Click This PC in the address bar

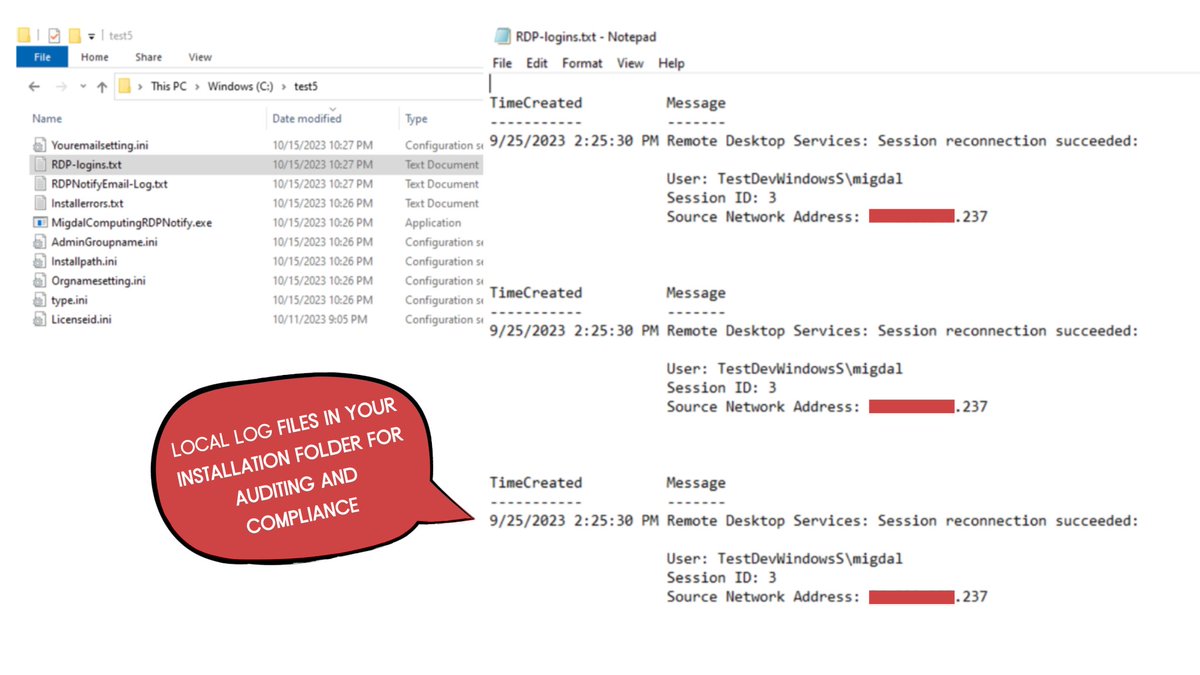click(168, 87)
